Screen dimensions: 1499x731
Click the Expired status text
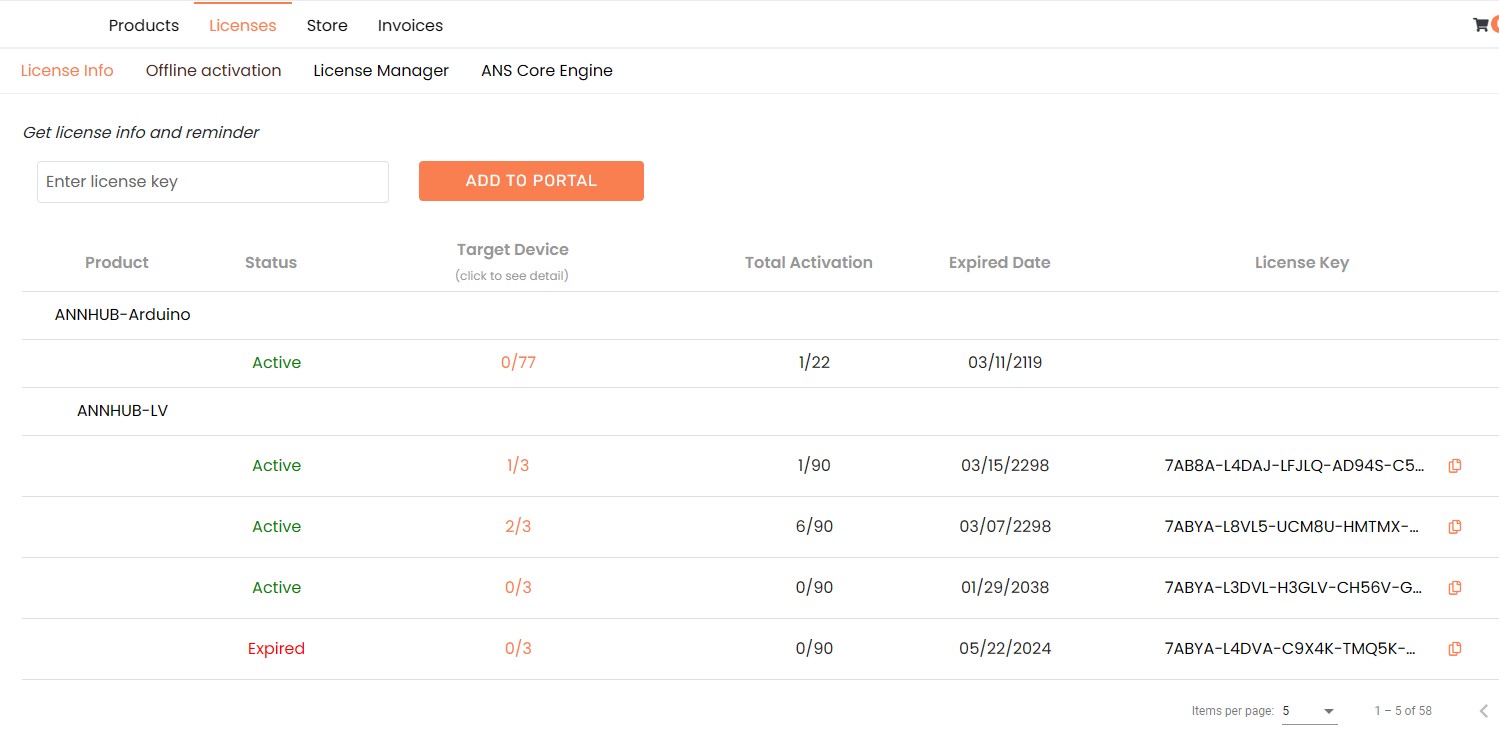(276, 649)
